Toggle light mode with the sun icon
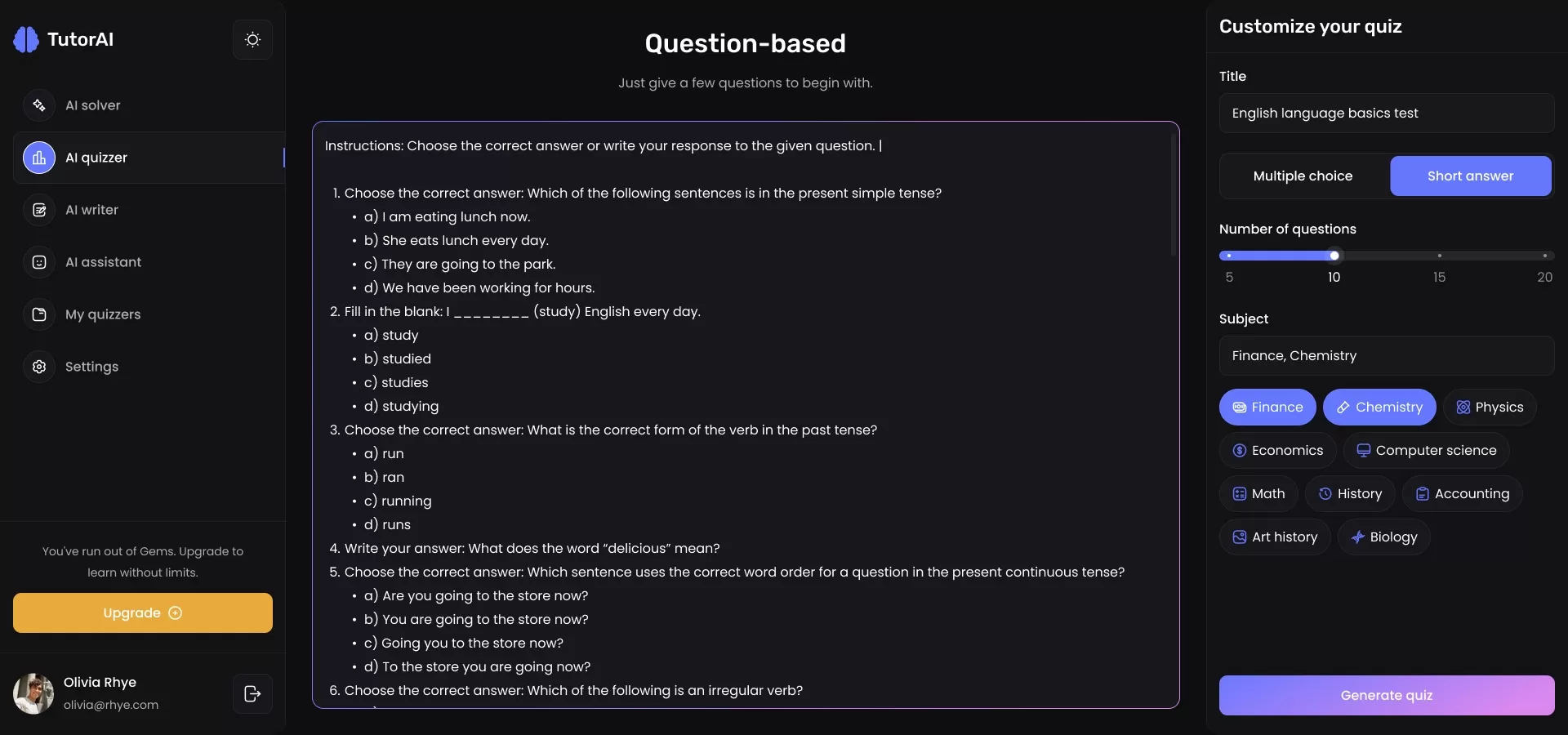1568x735 pixels. coord(252,38)
